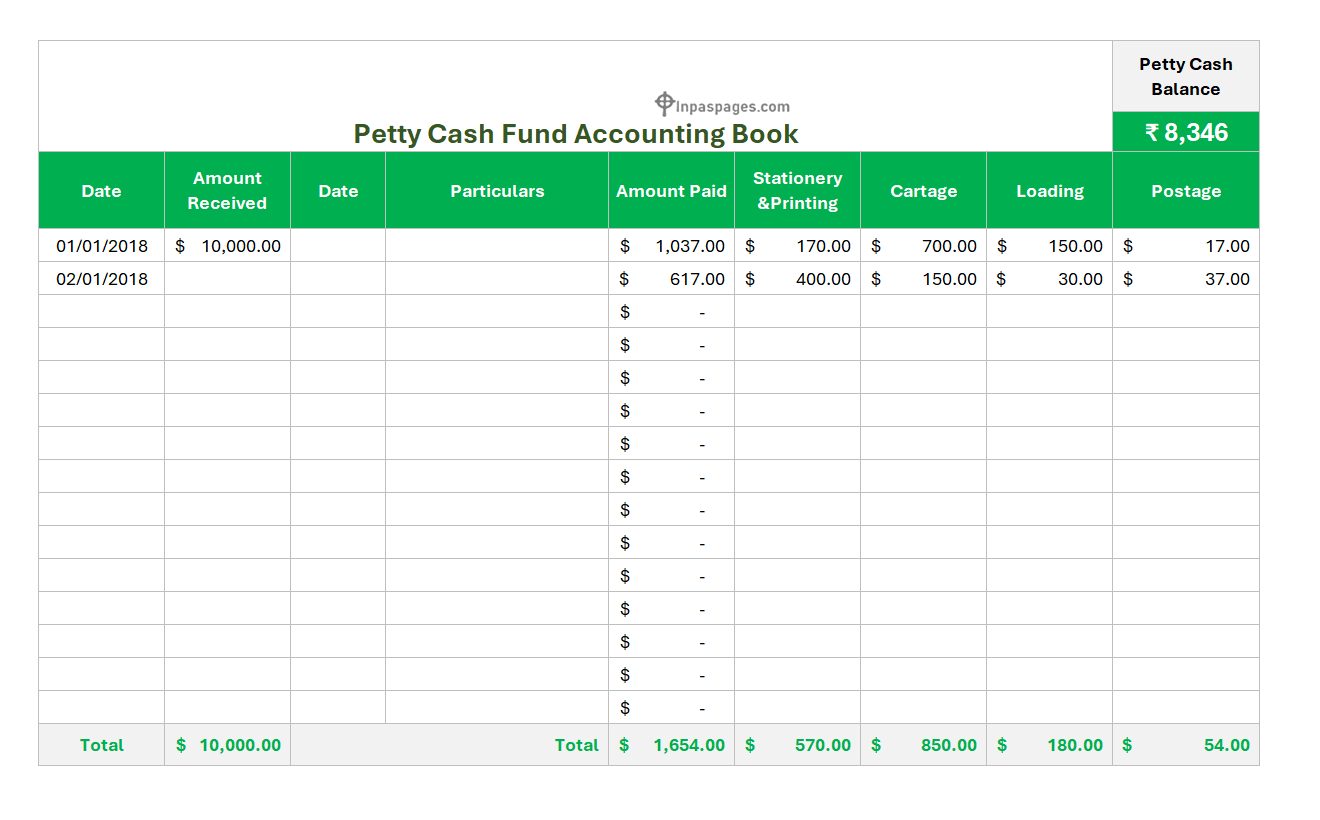This screenshot has width=1320, height=820.
Task: Select the 1,654.00 total amount paid
Action: coord(671,745)
